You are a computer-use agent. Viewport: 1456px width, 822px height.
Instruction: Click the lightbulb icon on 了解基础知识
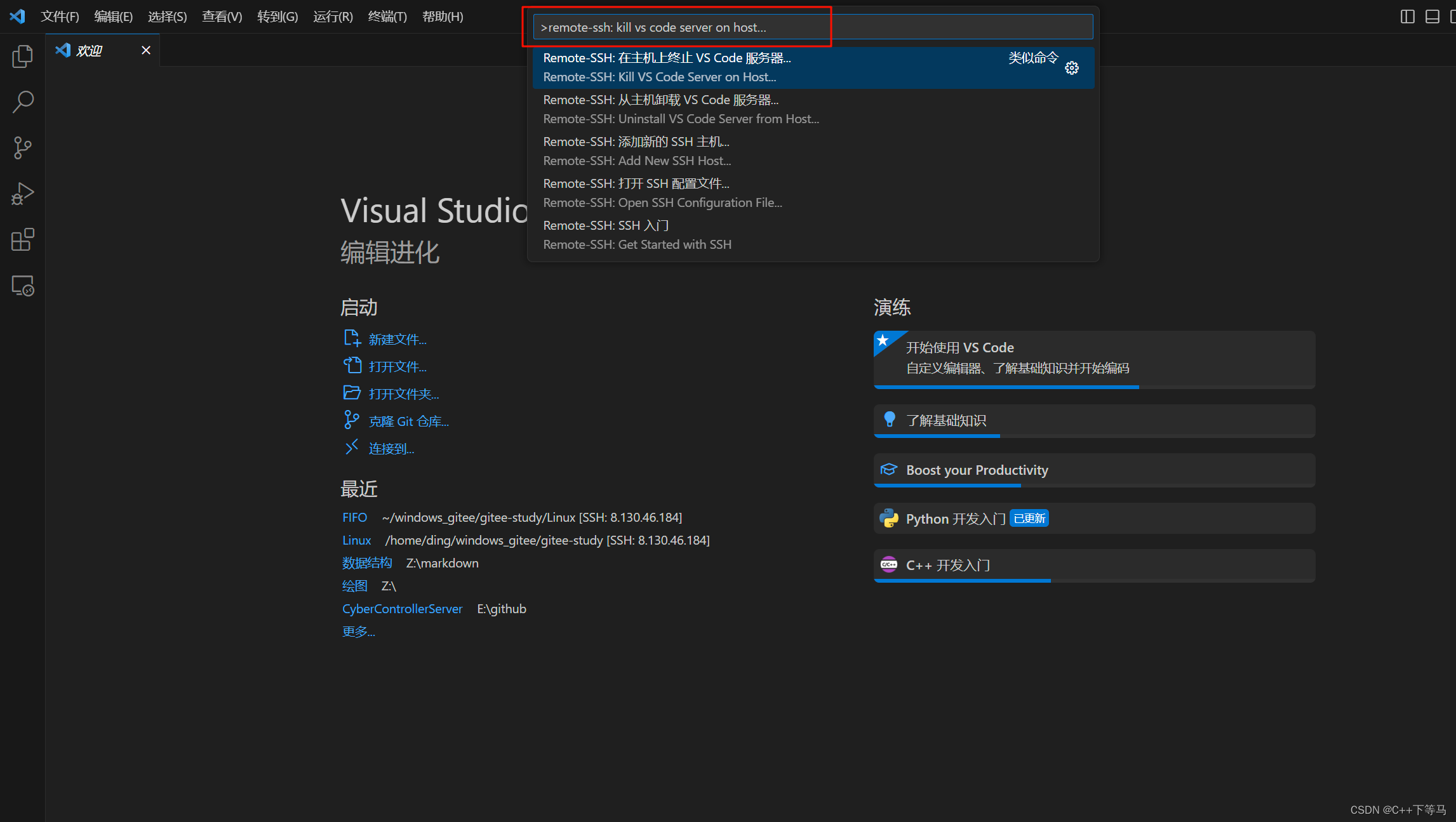(889, 420)
